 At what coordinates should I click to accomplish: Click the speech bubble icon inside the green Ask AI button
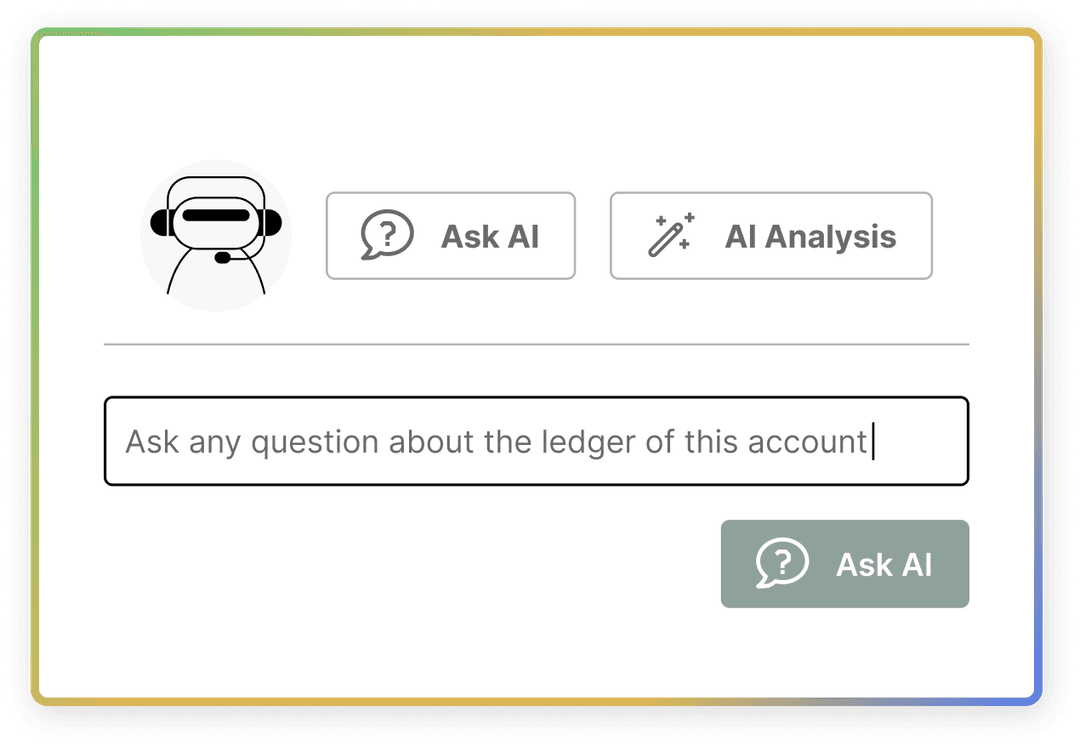[785, 564]
